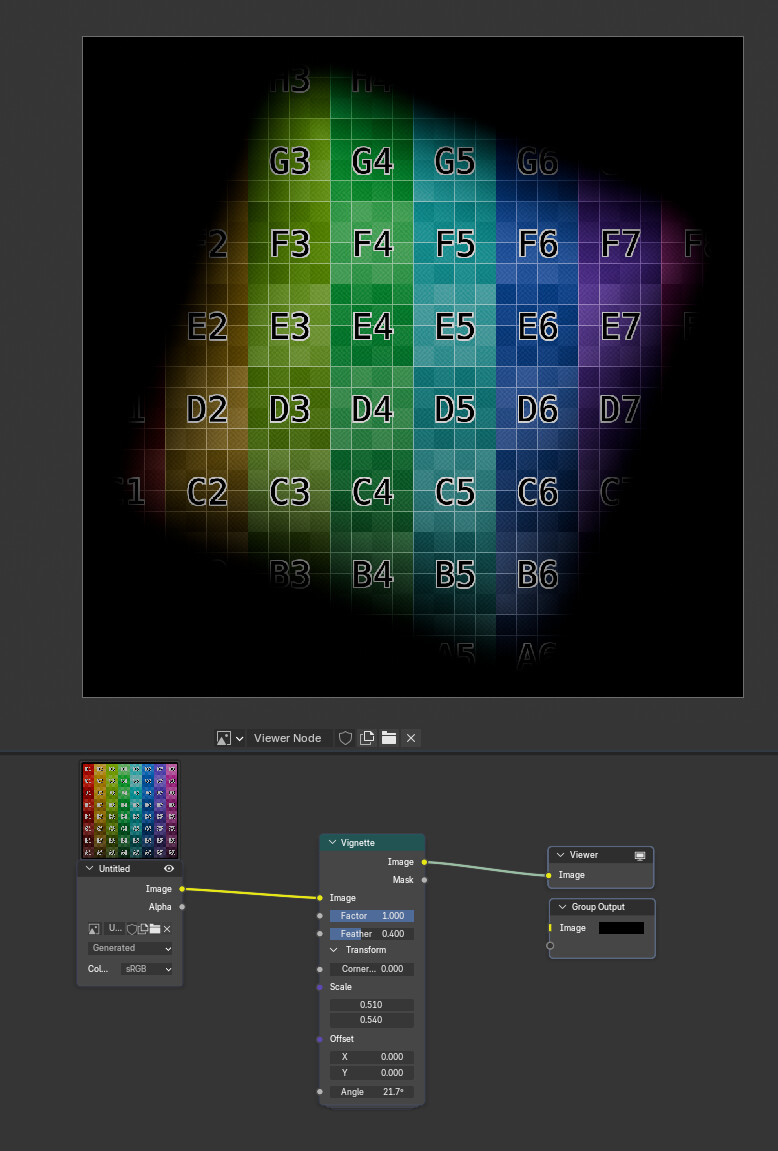Click Vignette Image output socket
778x1151 pixels.
pos(424,862)
